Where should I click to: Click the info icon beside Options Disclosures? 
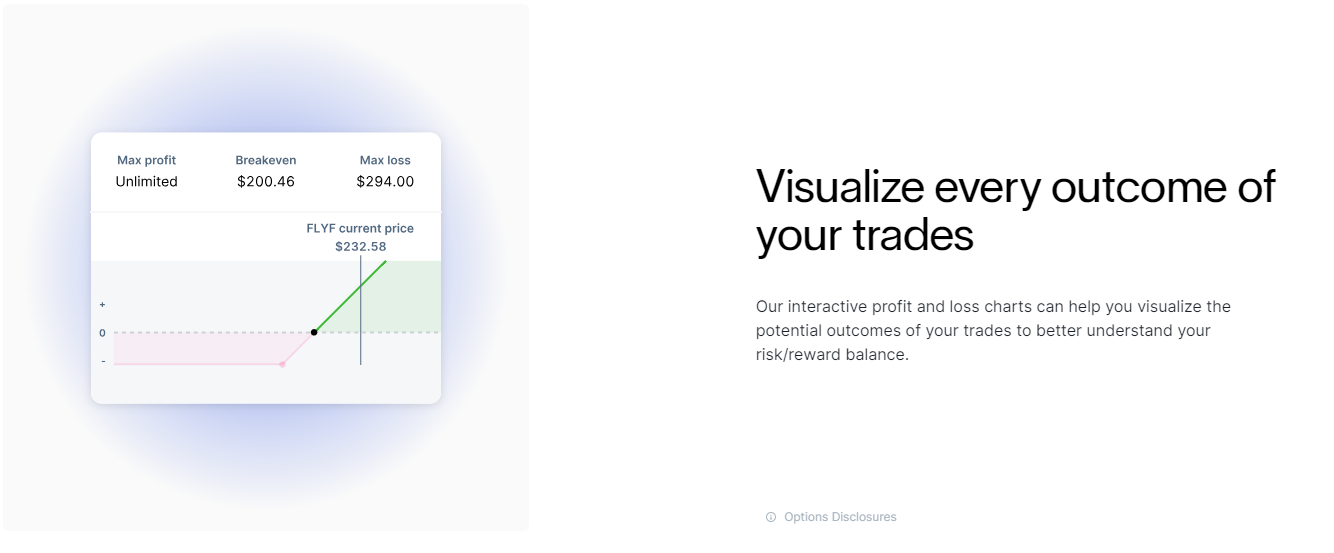click(771, 518)
